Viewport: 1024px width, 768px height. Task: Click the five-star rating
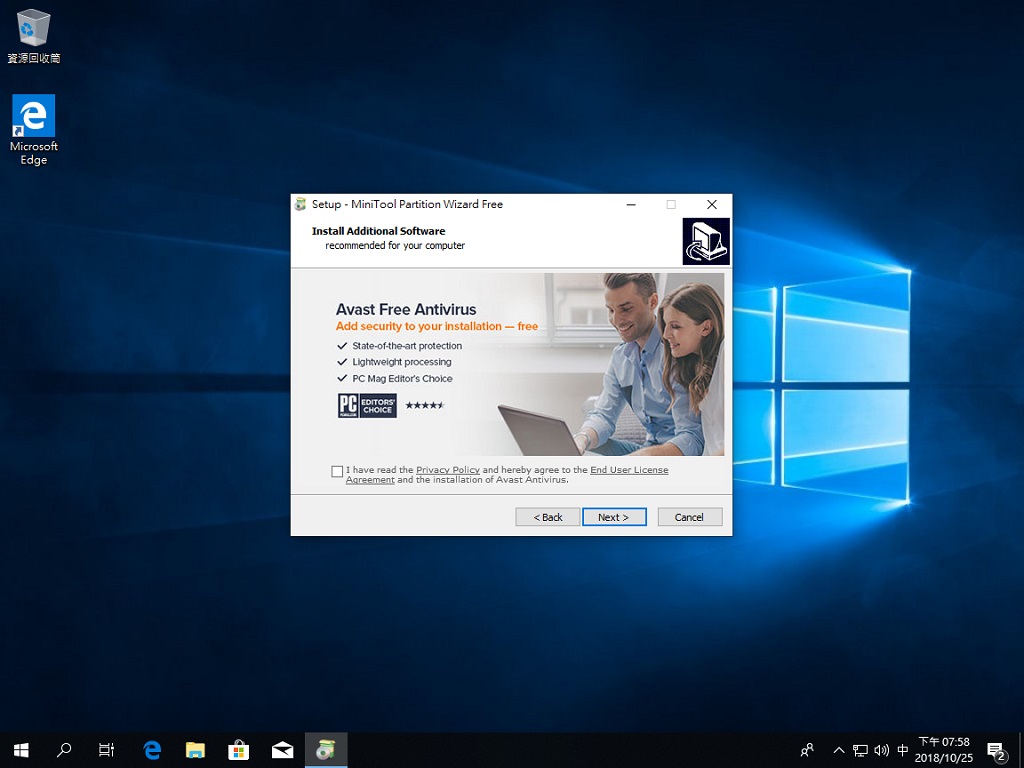point(424,406)
